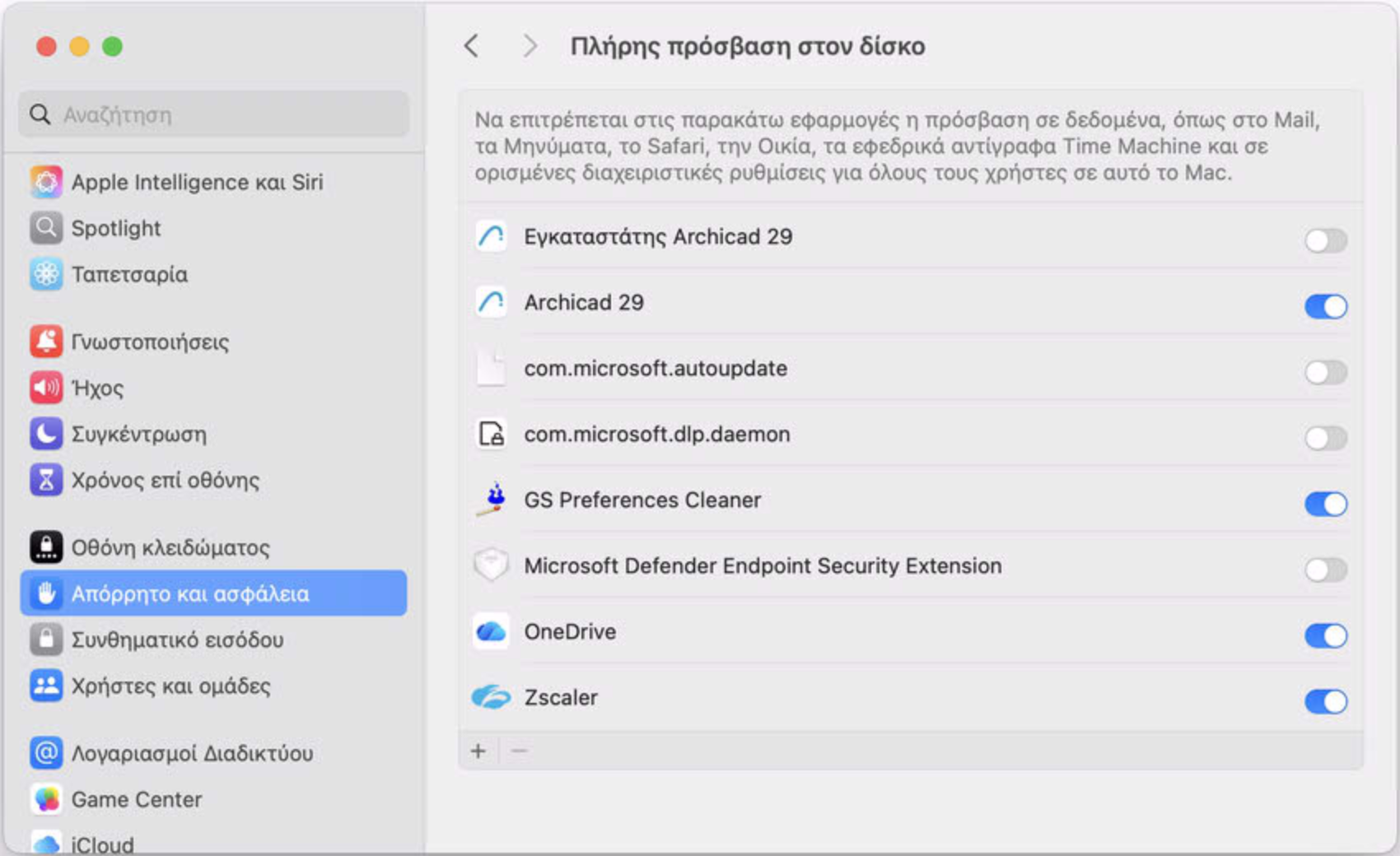1400x856 pixels.
Task: Click the Game Center icon
Action: (x=46, y=799)
